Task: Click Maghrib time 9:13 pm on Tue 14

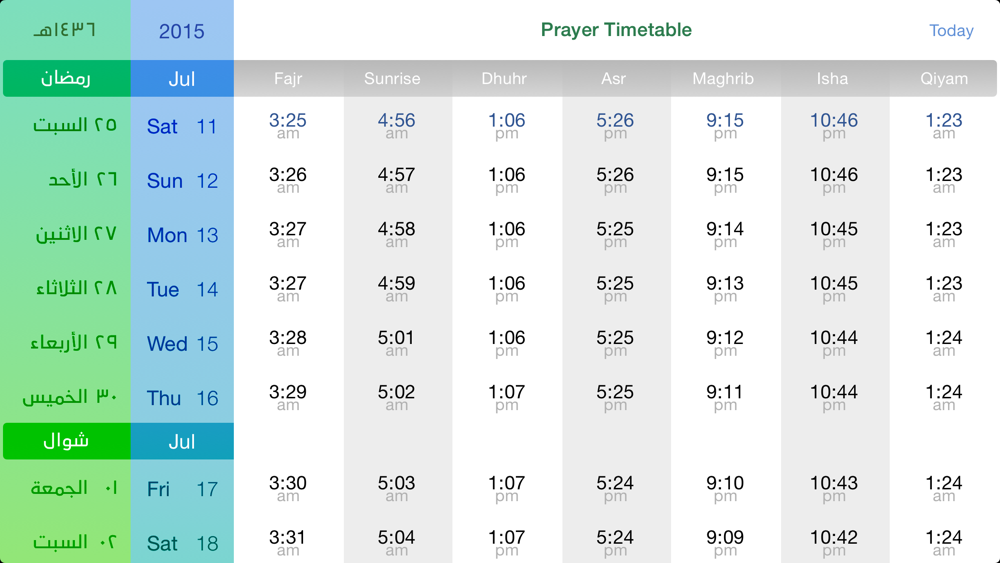Action: pos(725,288)
